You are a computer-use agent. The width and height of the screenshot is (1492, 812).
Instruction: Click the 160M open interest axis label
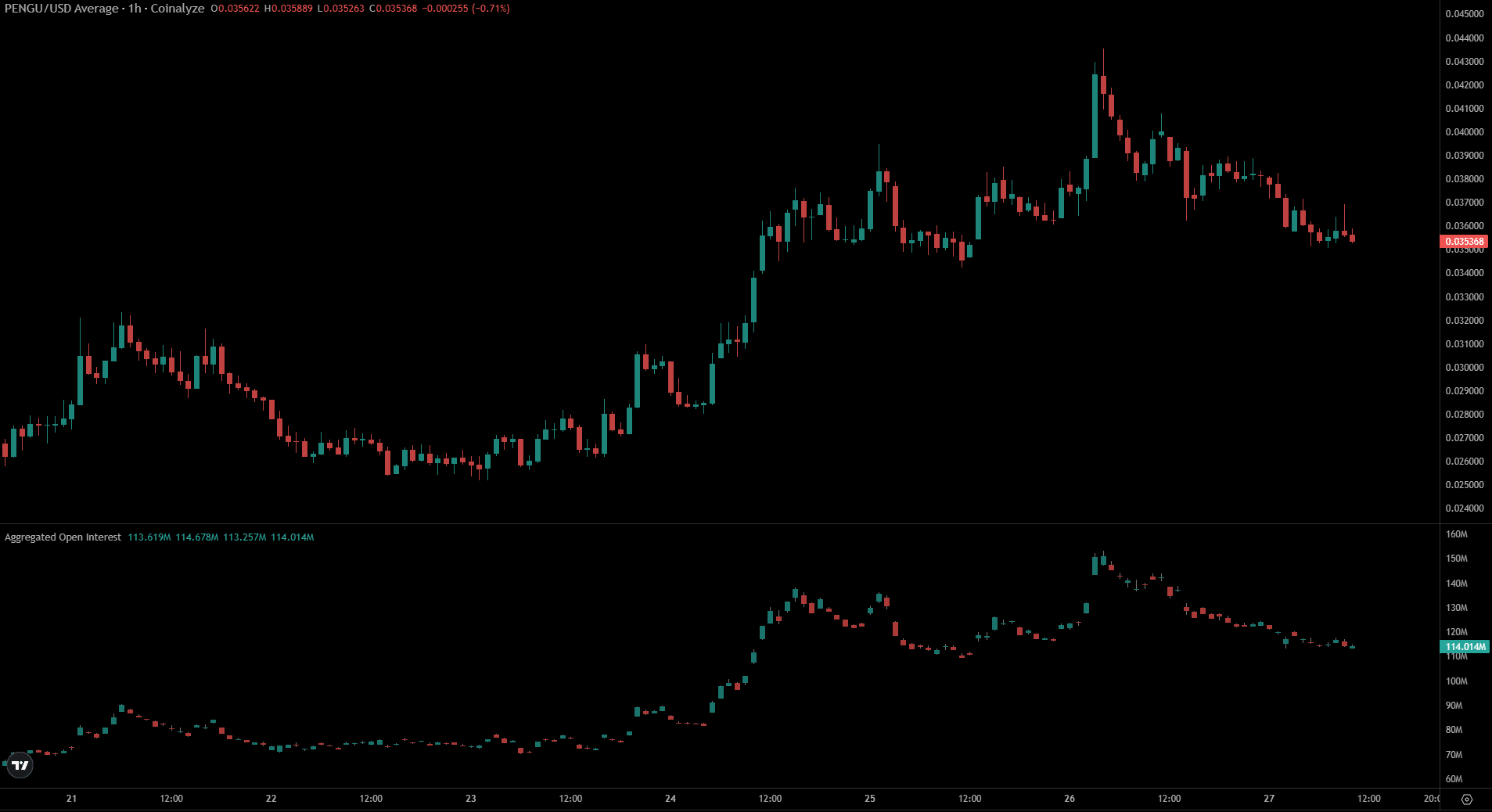[x=1457, y=534]
